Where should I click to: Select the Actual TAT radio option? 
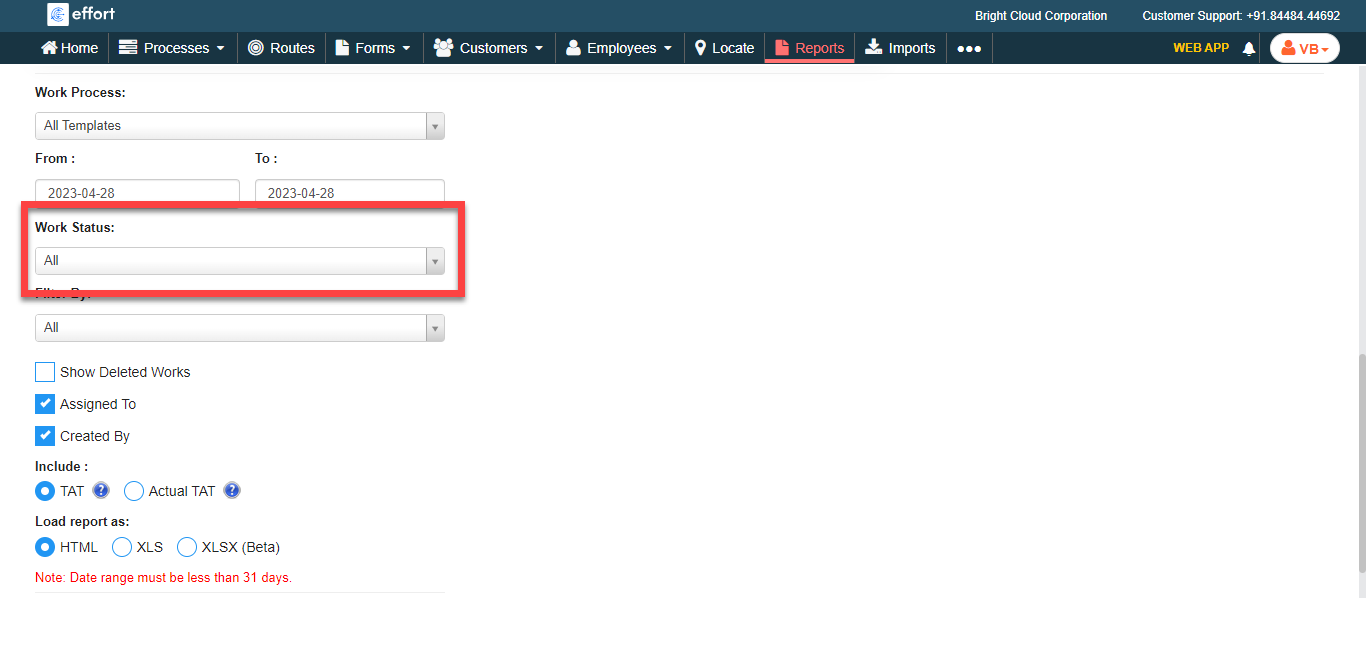click(x=134, y=491)
